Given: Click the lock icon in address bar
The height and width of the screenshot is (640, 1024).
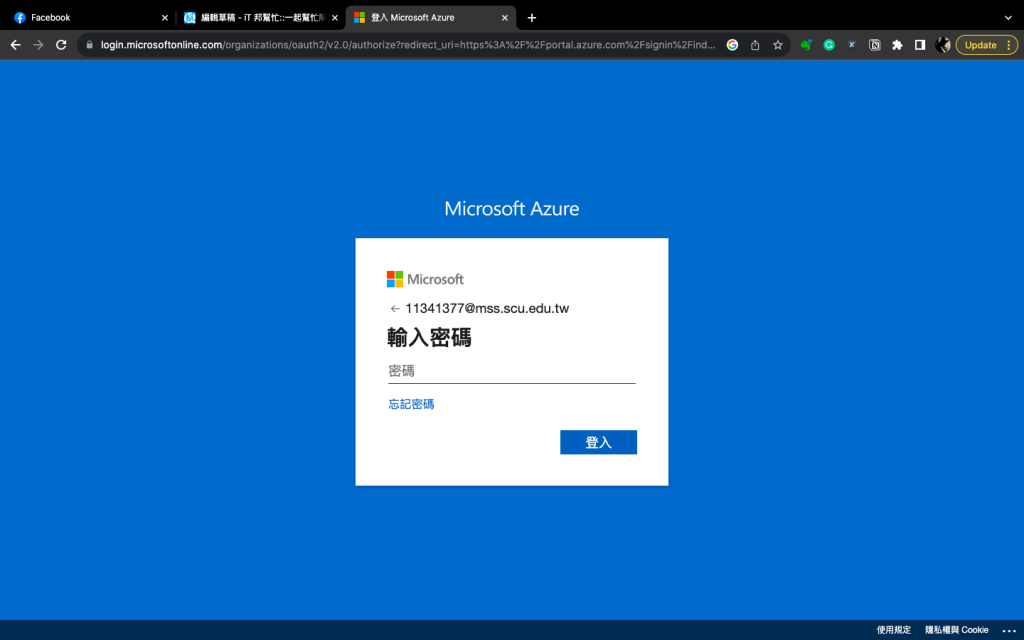Looking at the screenshot, I should [89, 45].
